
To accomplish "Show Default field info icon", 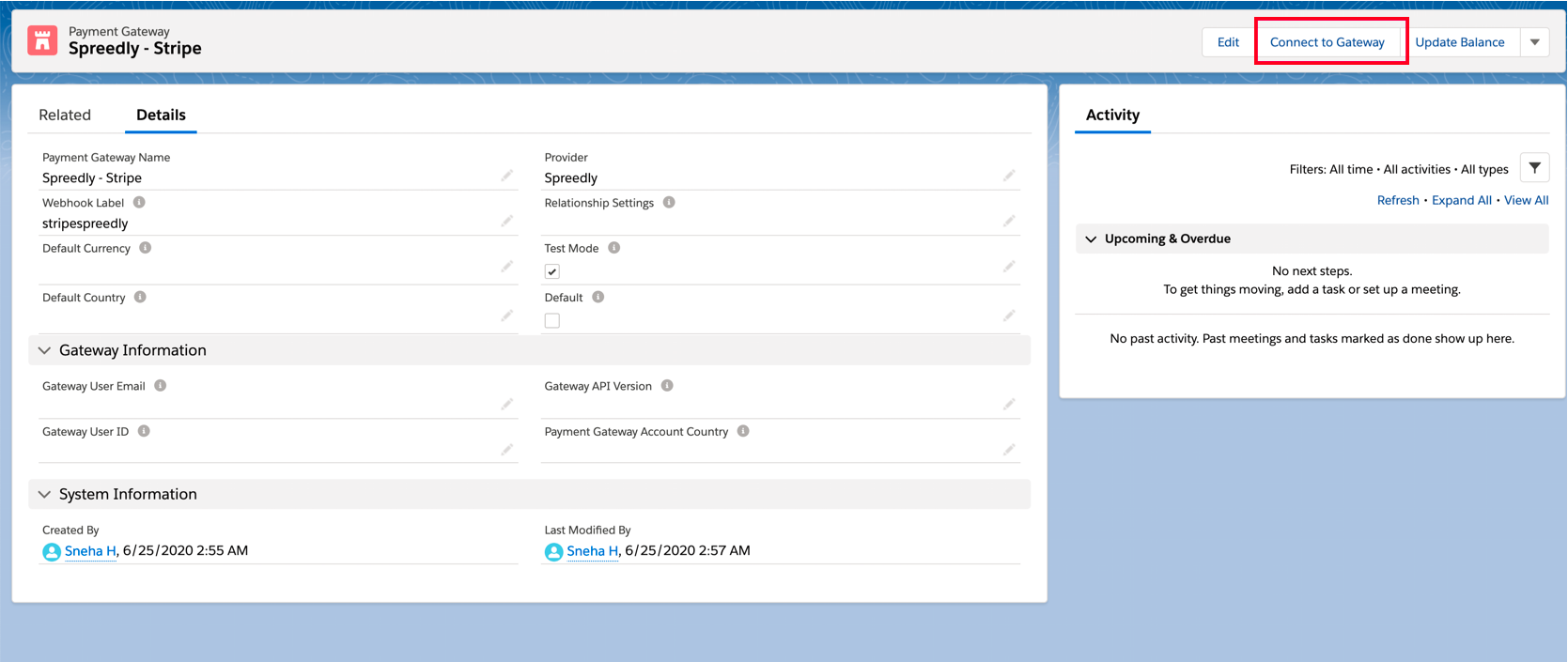I will pyautogui.click(x=598, y=297).
